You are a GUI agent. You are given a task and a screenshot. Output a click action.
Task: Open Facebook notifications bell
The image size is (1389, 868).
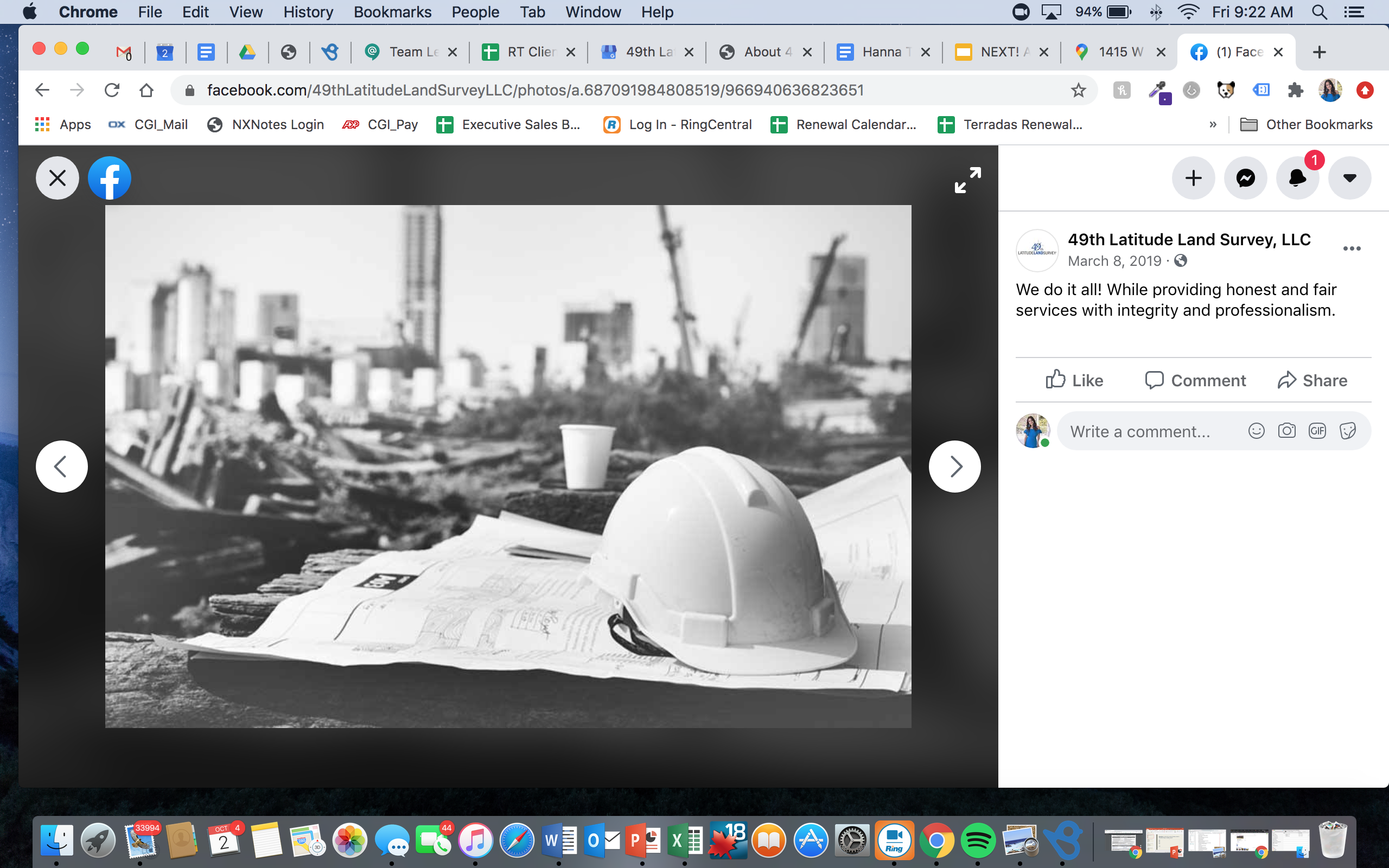point(1297,178)
